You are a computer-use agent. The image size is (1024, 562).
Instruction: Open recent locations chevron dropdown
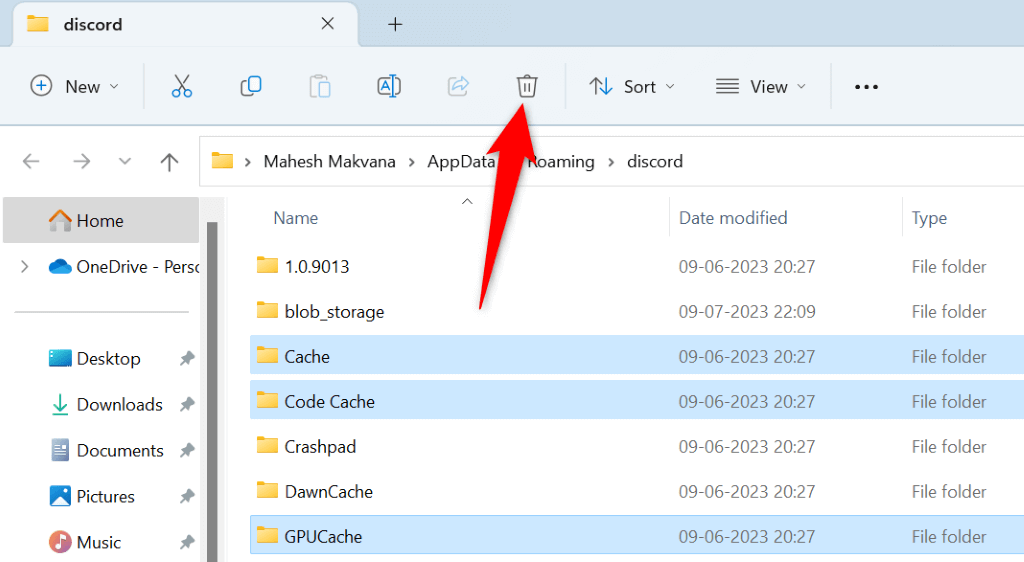pyautogui.click(x=125, y=161)
